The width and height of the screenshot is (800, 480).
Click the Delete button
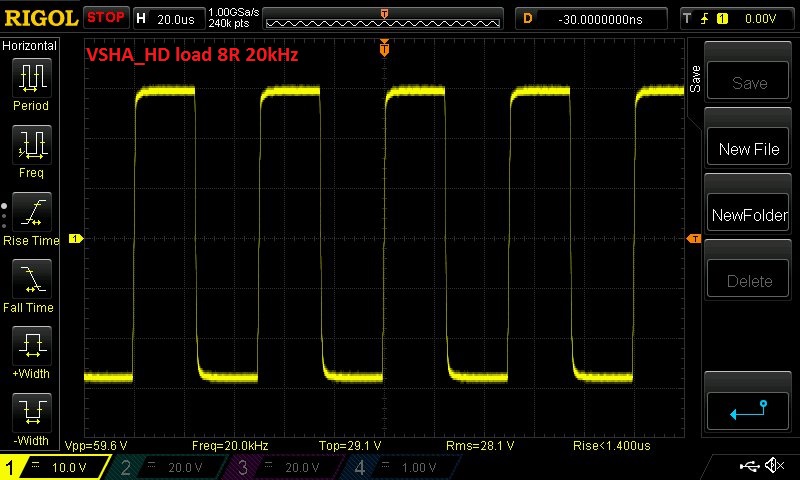(748, 279)
